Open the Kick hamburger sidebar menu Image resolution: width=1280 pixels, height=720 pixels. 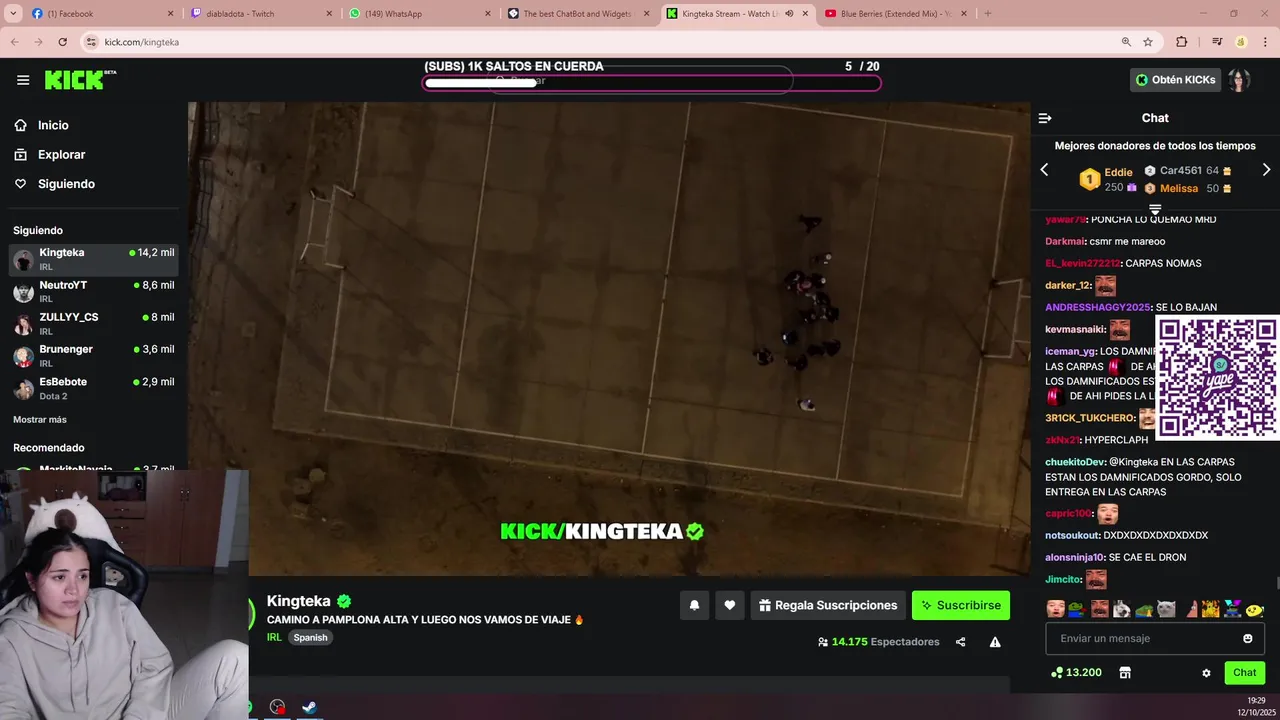(23, 80)
